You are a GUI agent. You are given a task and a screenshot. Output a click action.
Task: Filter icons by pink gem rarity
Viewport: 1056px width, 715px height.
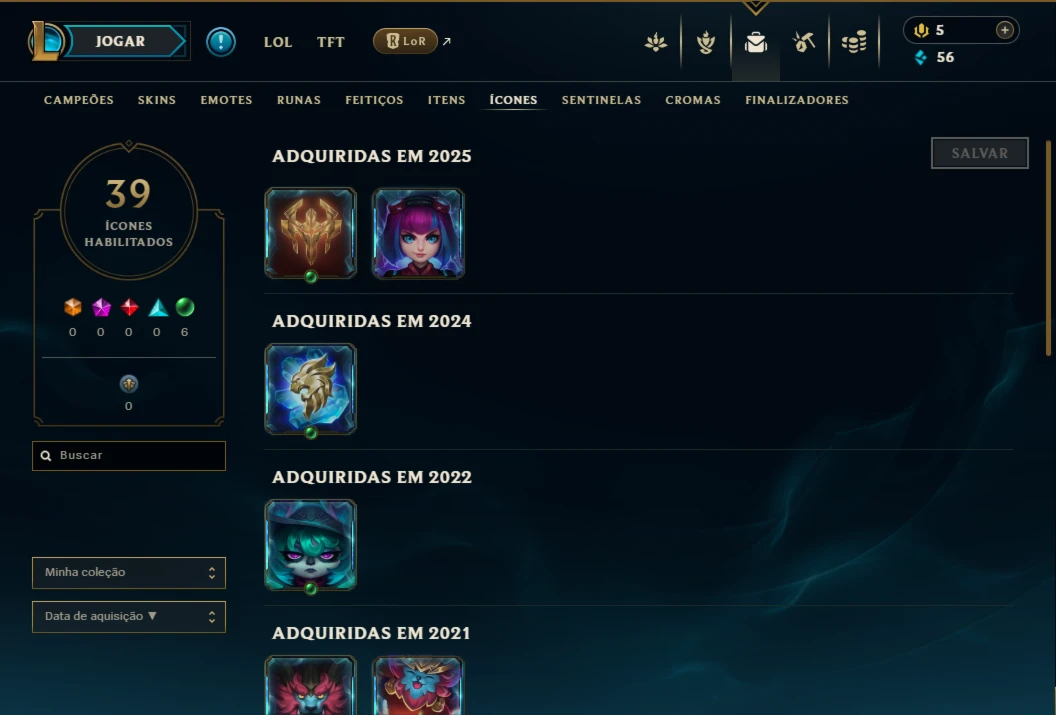(101, 308)
